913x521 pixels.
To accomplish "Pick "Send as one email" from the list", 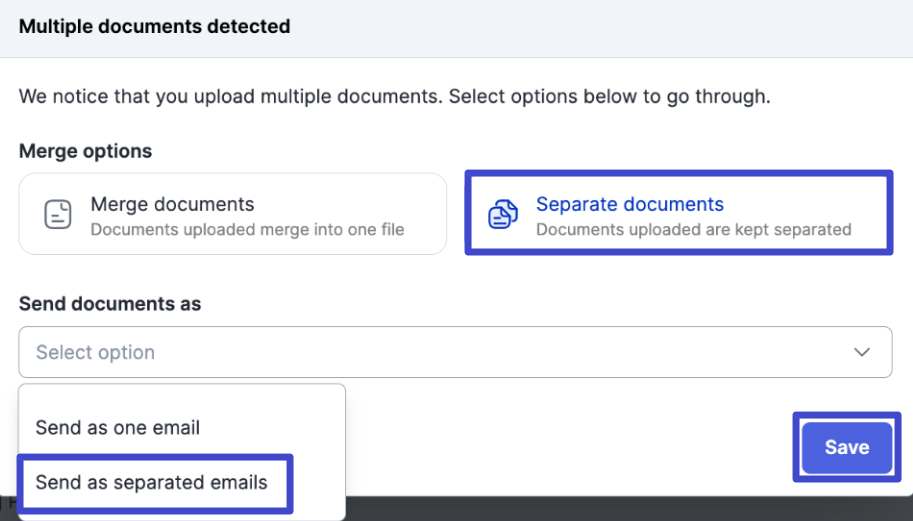I will [118, 427].
